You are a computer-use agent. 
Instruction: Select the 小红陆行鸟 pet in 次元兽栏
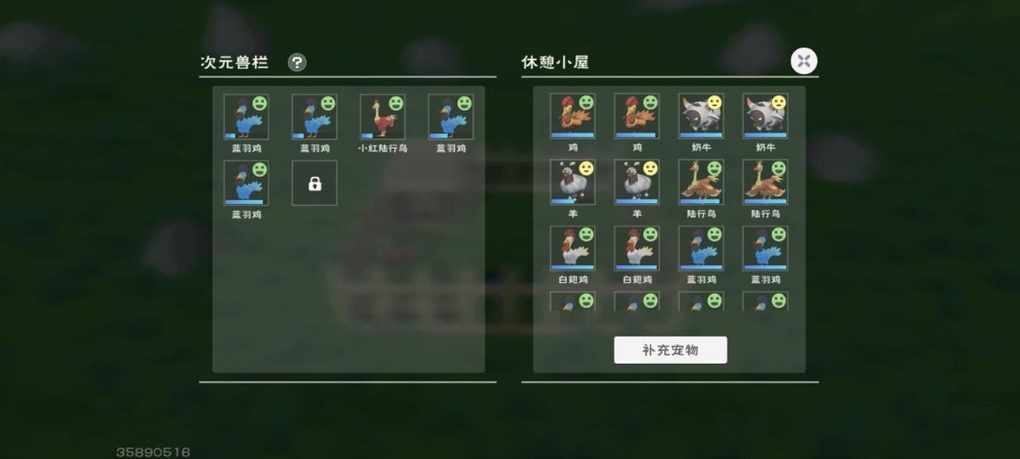point(382,117)
